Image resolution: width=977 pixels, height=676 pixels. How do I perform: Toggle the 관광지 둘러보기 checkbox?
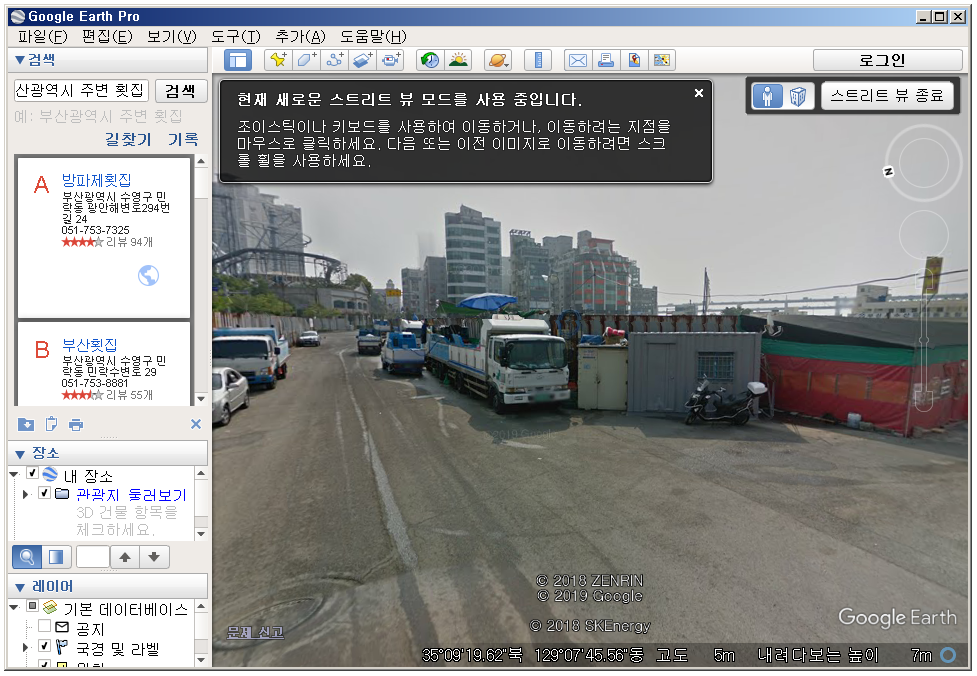(44, 493)
